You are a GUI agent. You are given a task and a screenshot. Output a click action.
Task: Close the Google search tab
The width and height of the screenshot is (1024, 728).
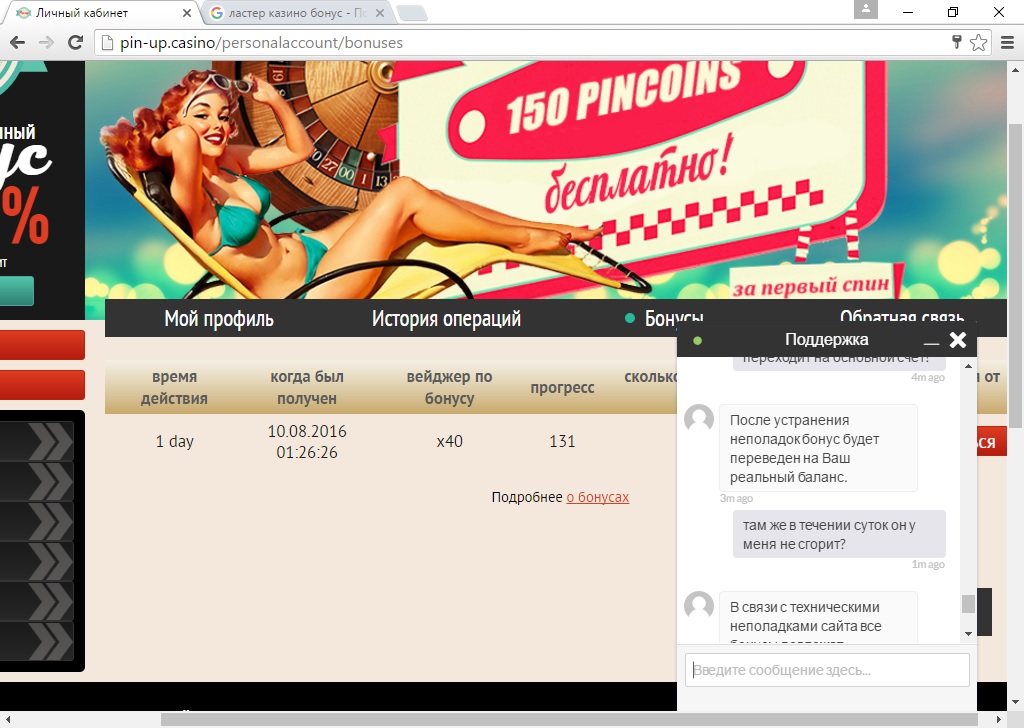coord(380,12)
